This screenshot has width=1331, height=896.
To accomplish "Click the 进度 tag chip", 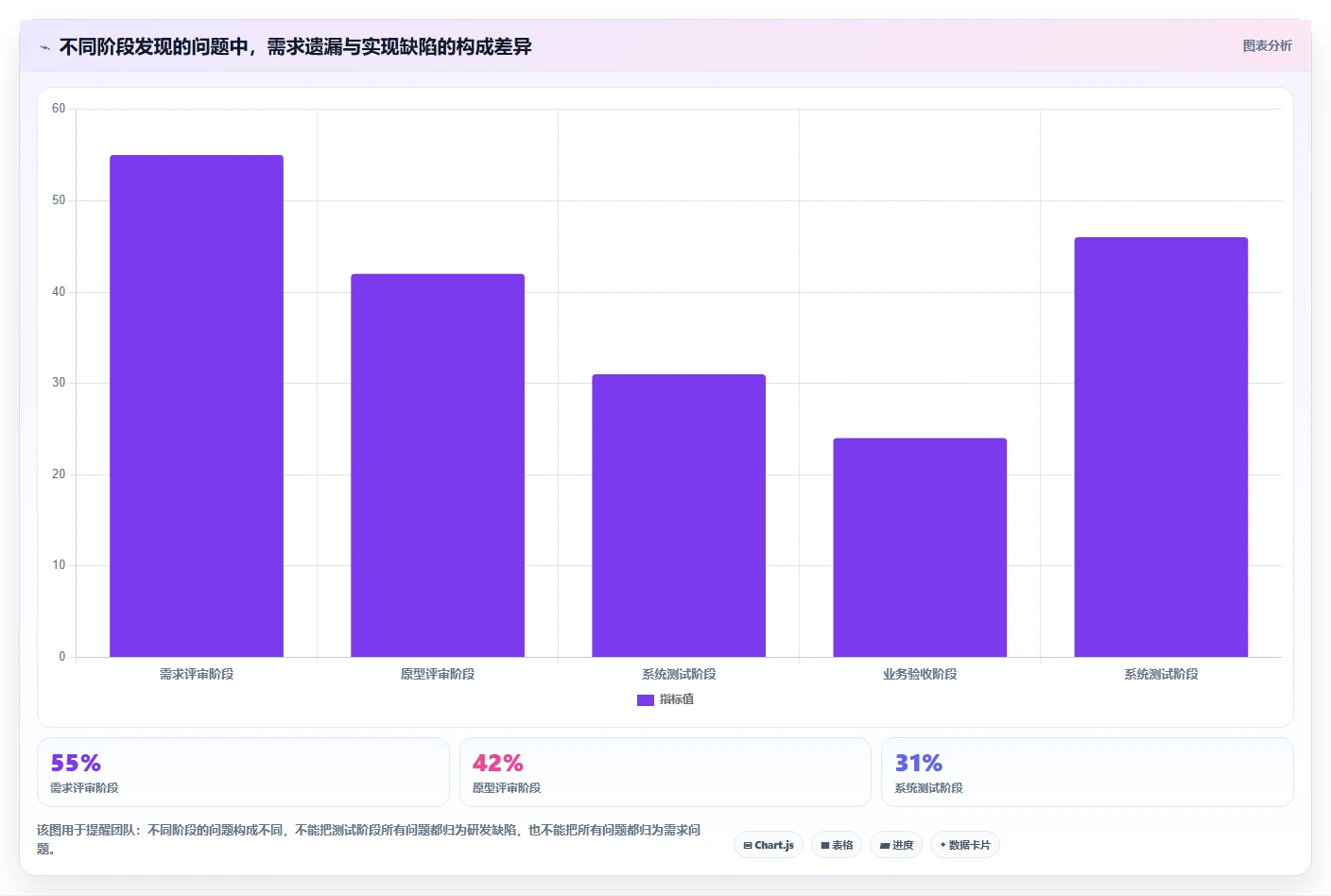I will pyautogui.click(x=896, y=845).
